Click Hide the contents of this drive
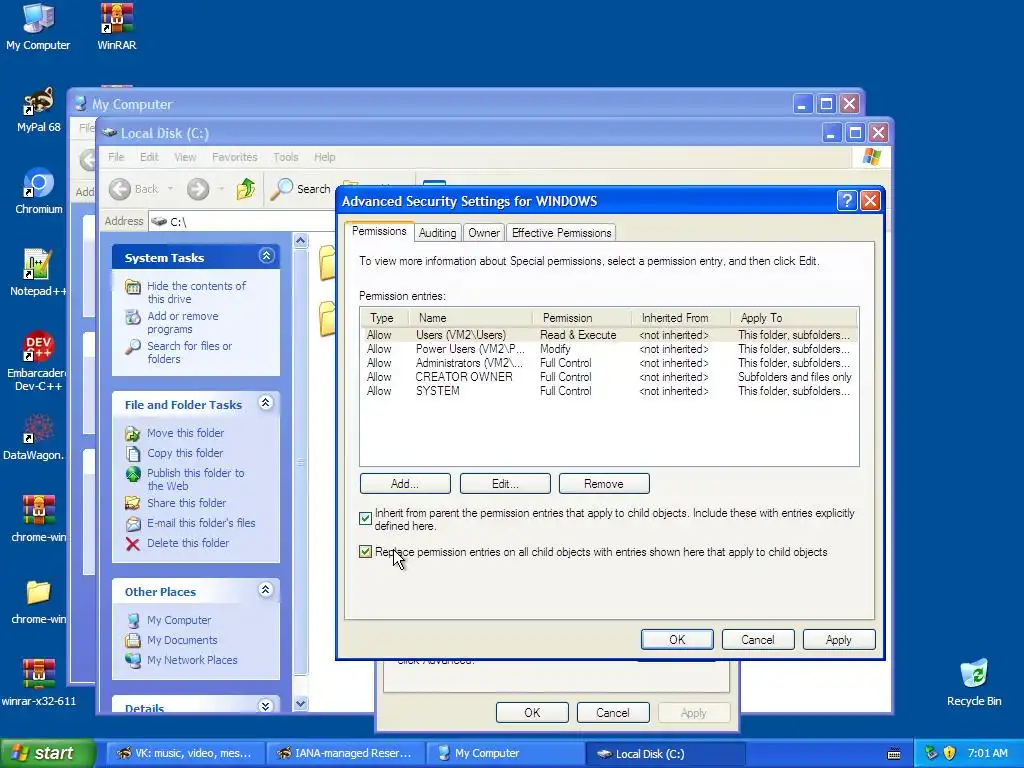 pos(196,292)
